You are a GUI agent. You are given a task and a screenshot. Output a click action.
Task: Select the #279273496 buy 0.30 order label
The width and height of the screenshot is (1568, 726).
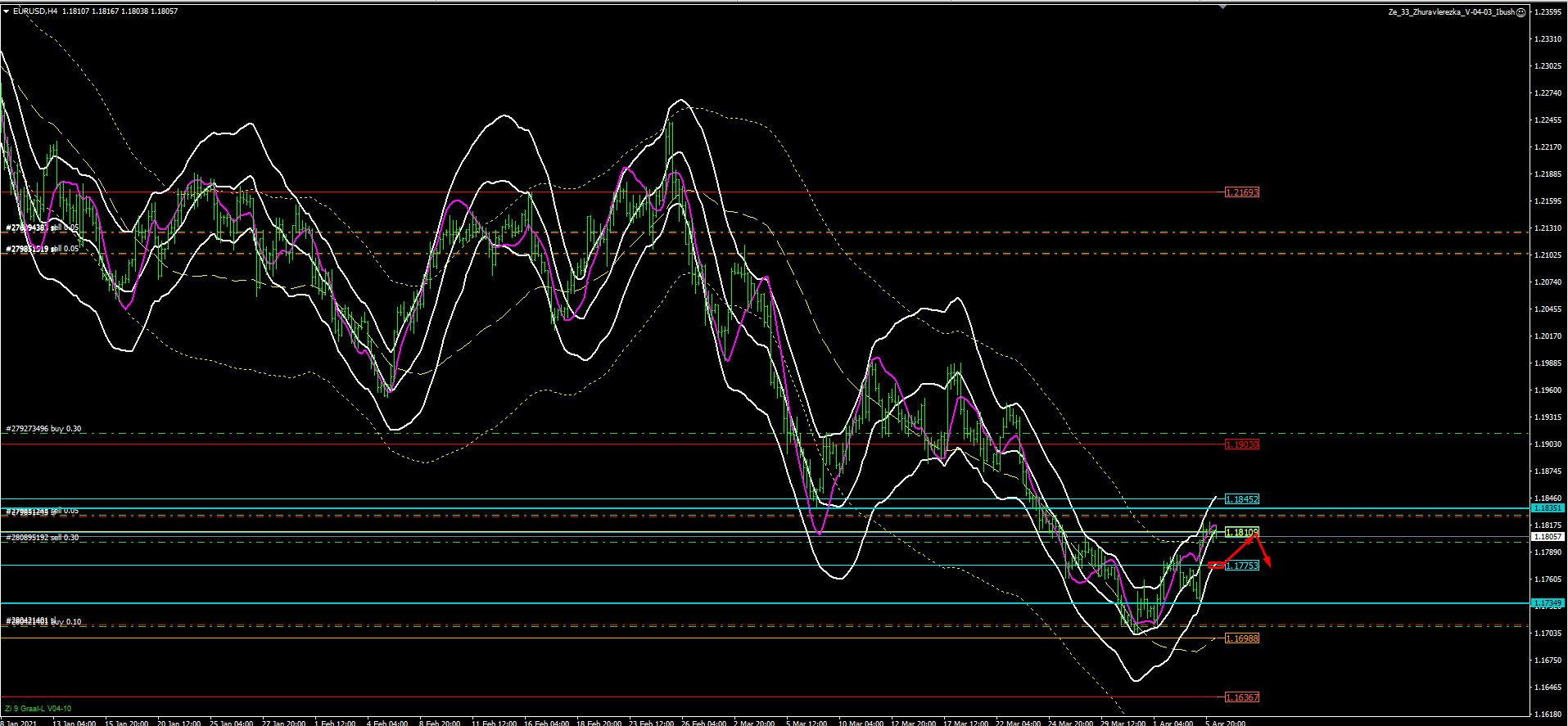tap(43, 429)
